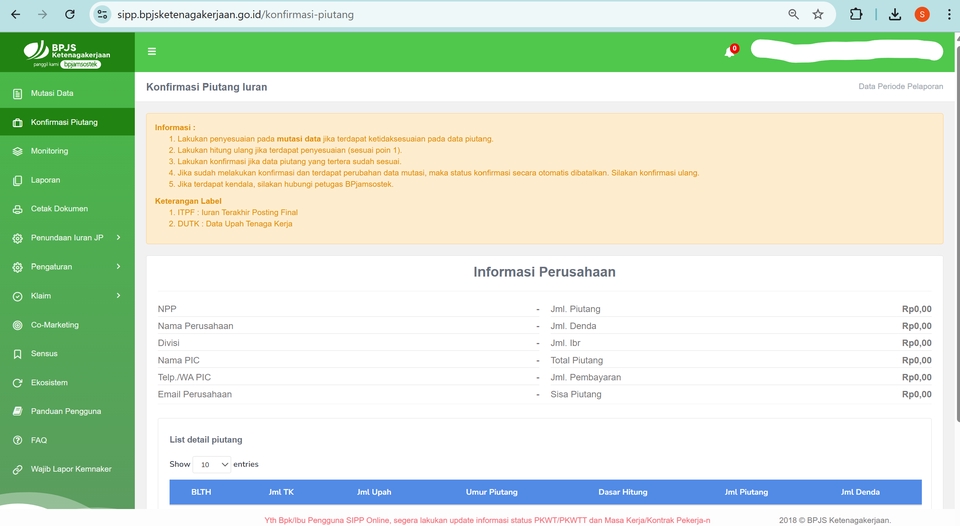960x526 pixels.
Task: Sort by Dasar Hitung column header
Action: click(623, 492)
